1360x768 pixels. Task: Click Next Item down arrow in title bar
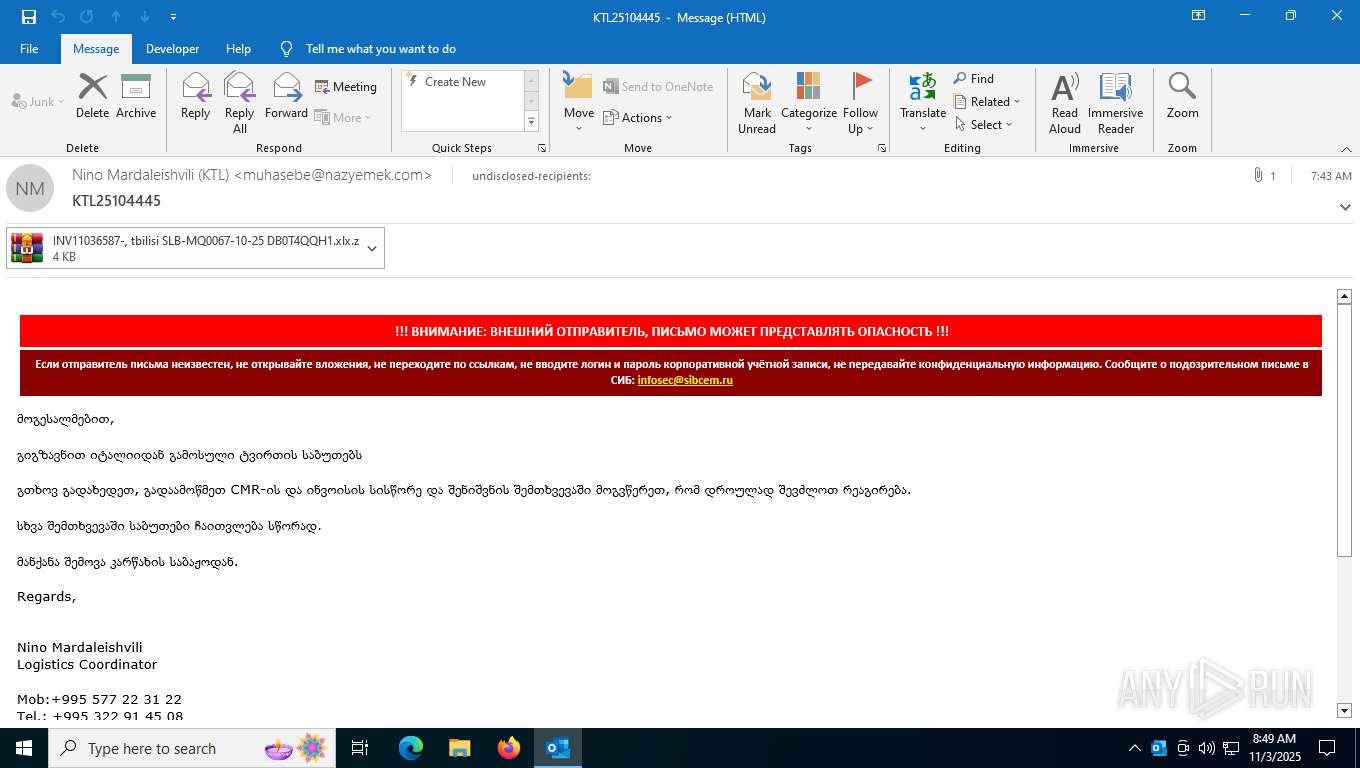[145, 16]
